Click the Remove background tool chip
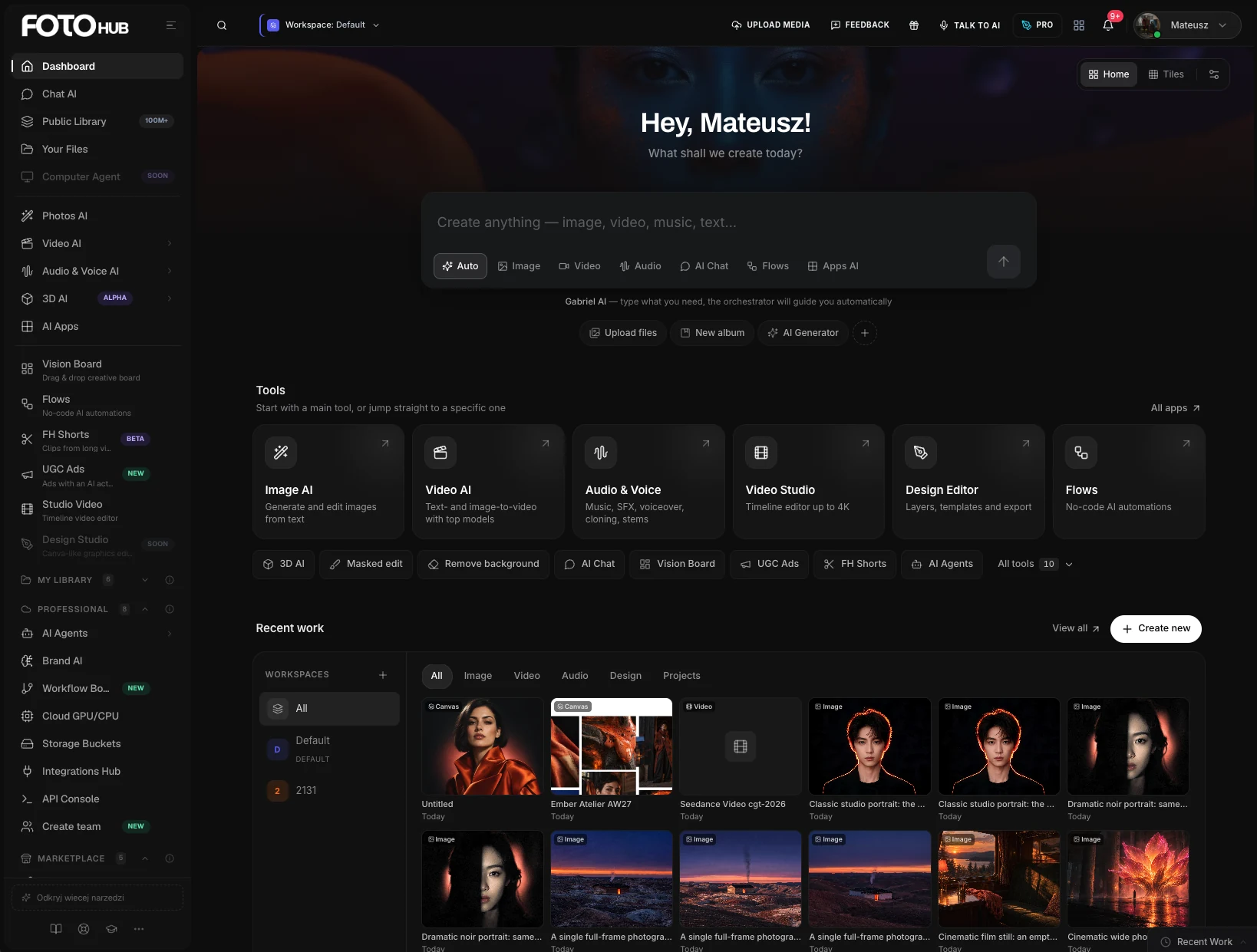The image size is (1257, 952). tap(483, 564)
